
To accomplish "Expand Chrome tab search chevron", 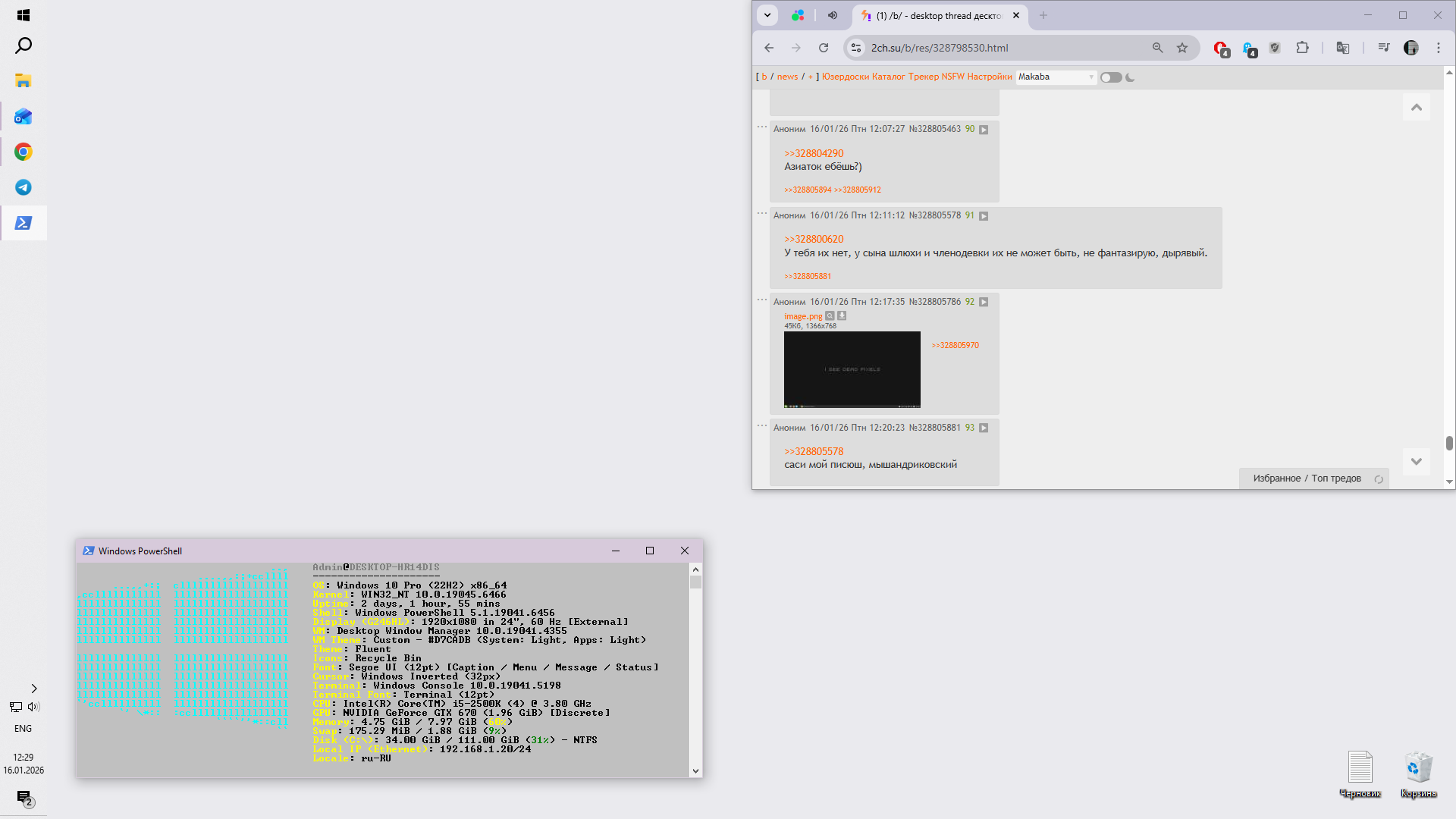I will [767, 15].
